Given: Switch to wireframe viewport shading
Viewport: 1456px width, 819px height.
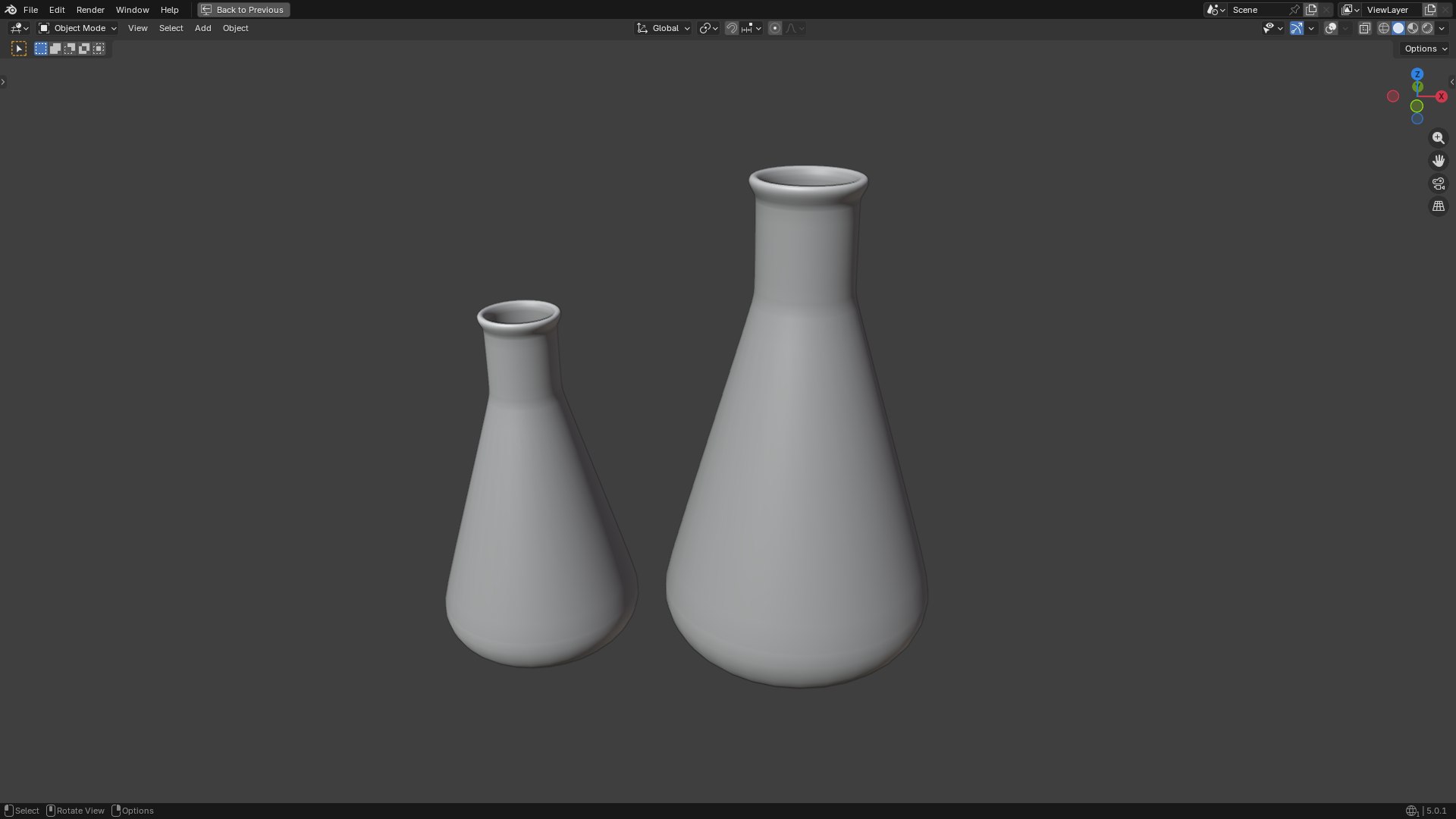Looking at the screenshot, I should [x=1384, y=28].
